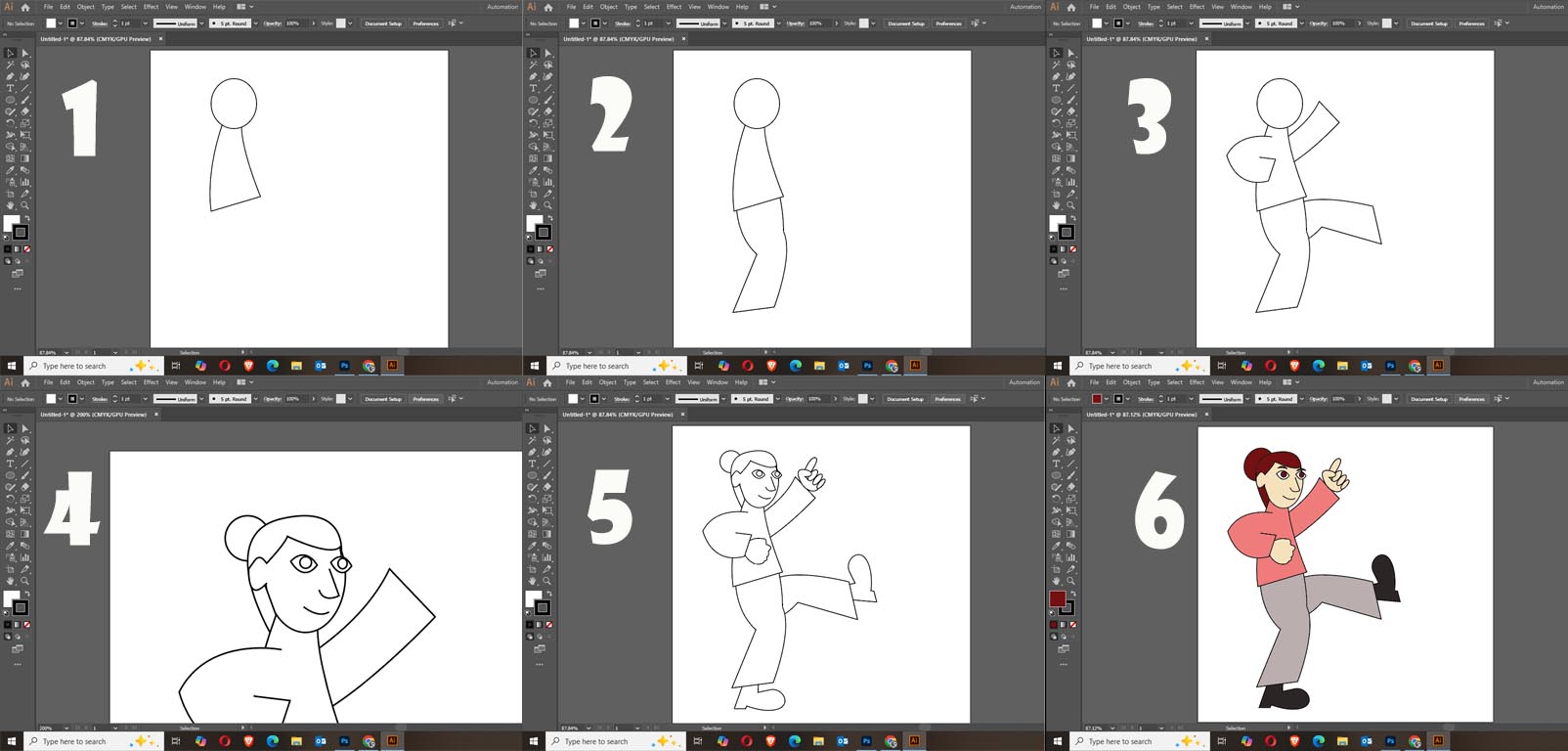Viewport: 1568px width, 751px height.
Task: Activate the Hand tool in step 5 window
Action: [534, 581]
